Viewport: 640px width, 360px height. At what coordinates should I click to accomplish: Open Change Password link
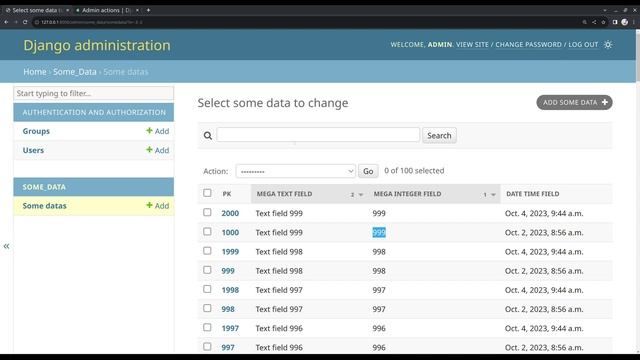click(x=529, y=44)
